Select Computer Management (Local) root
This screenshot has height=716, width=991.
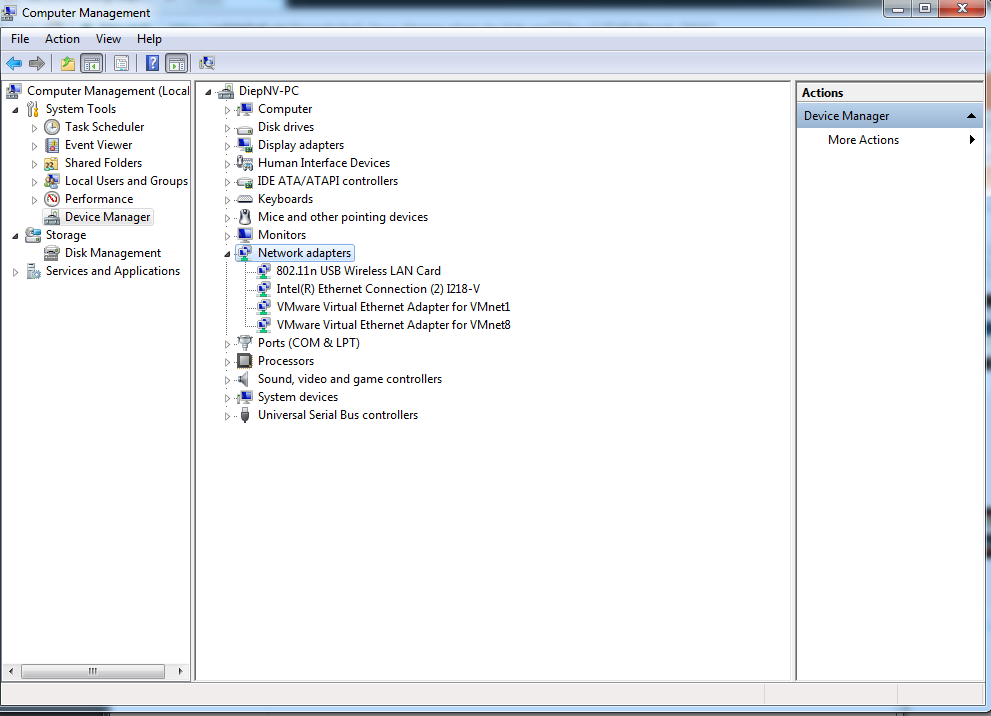pyautogui.click(x=107, y=91)
